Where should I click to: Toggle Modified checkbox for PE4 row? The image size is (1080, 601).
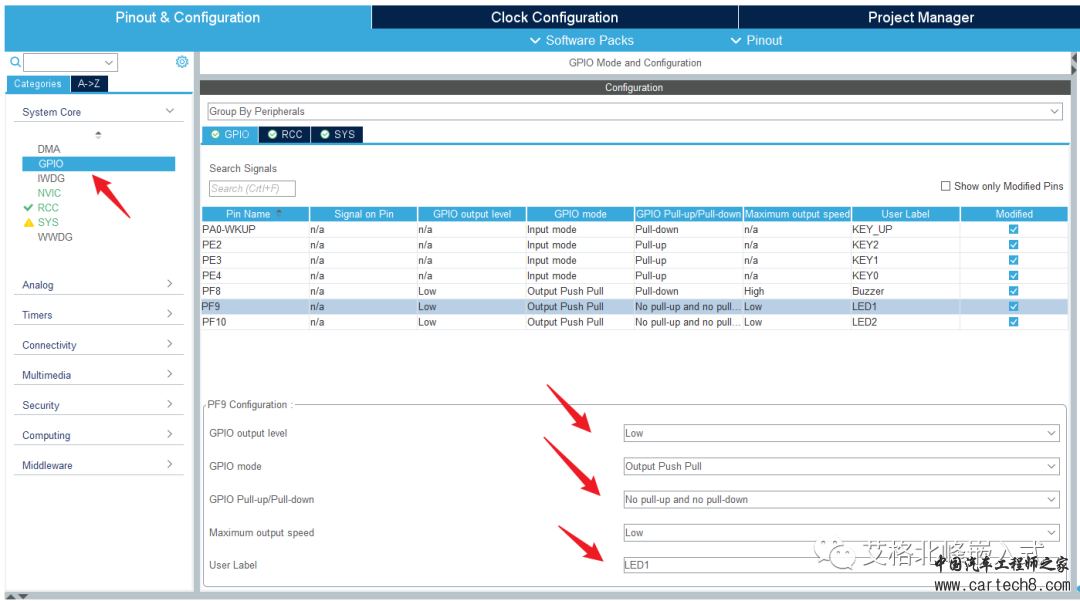click(x=1013, y=275)
